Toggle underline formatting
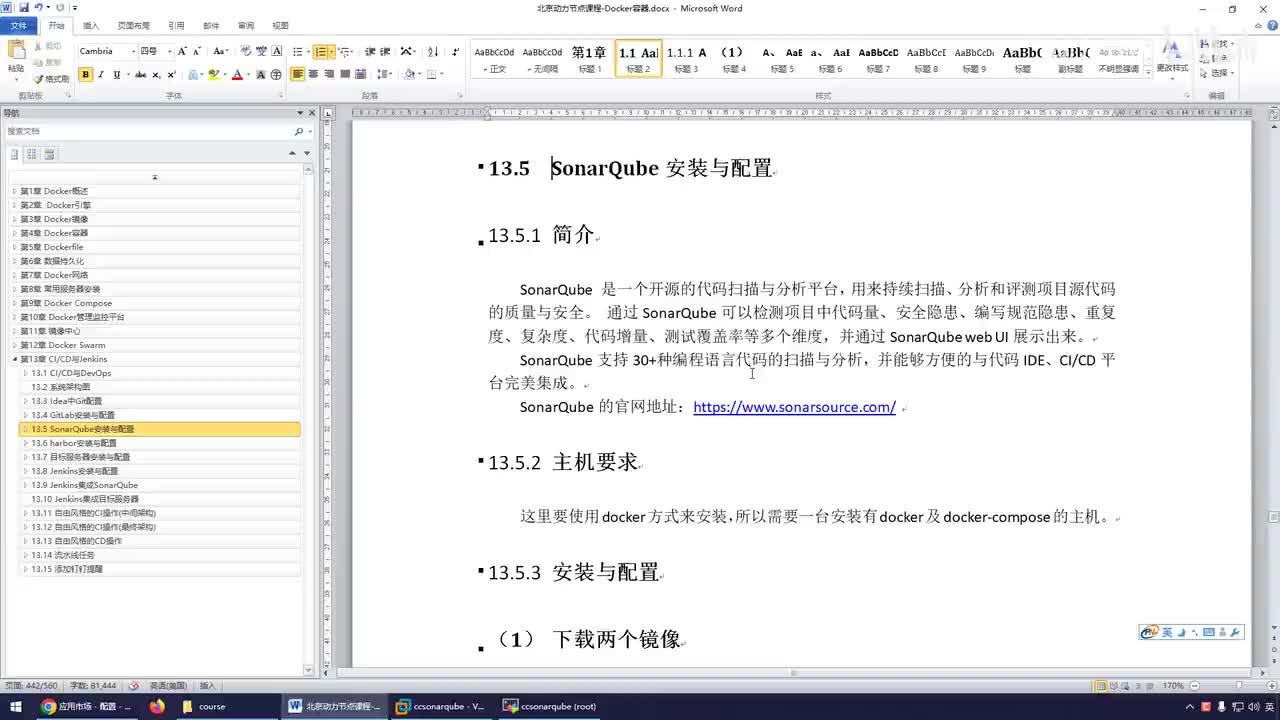Image resolution: width=1280 pixels, height=720 pixels. coord(117,75)
